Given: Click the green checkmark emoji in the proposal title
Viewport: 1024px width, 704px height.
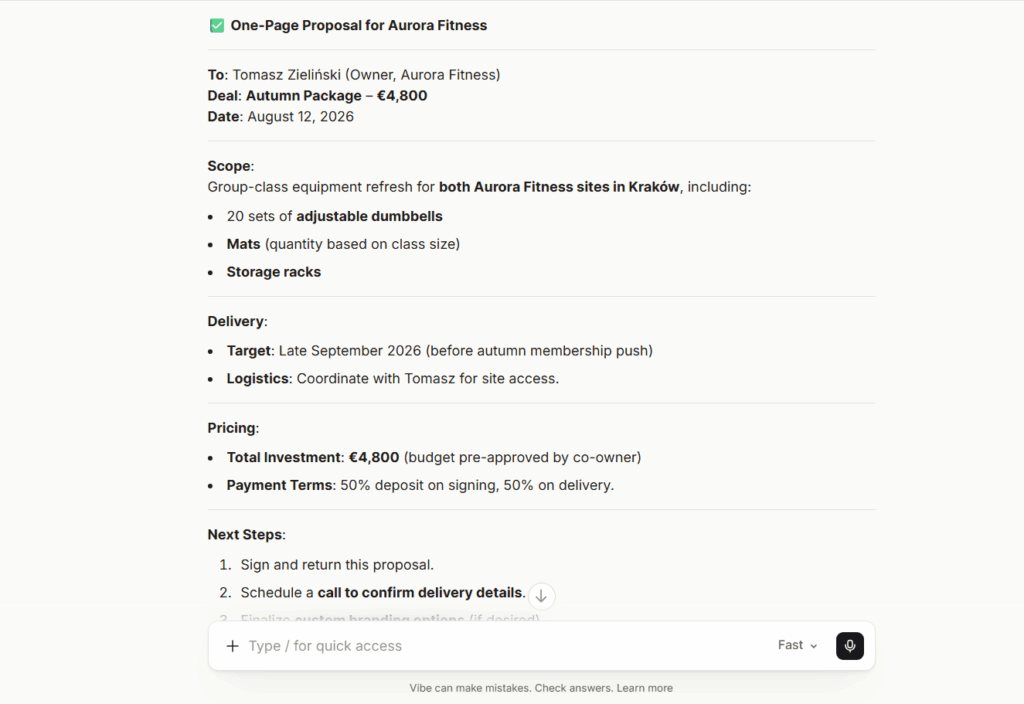Looking at the screenshot, I should (217, 25).
